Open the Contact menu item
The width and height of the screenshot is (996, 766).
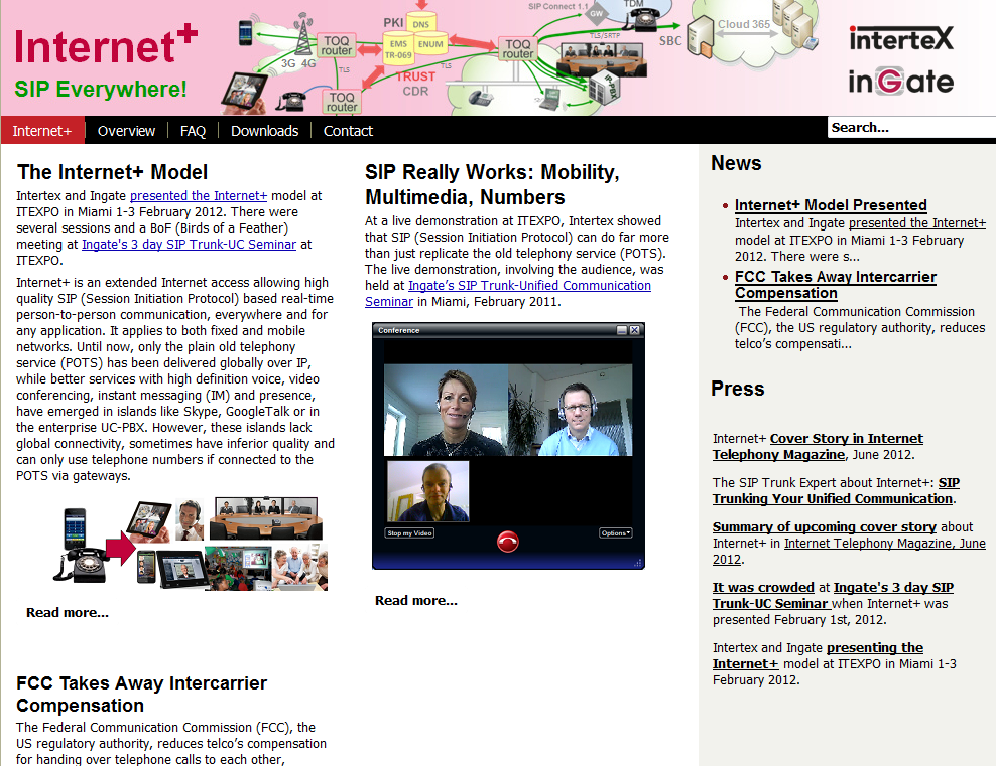click(348, 131)
